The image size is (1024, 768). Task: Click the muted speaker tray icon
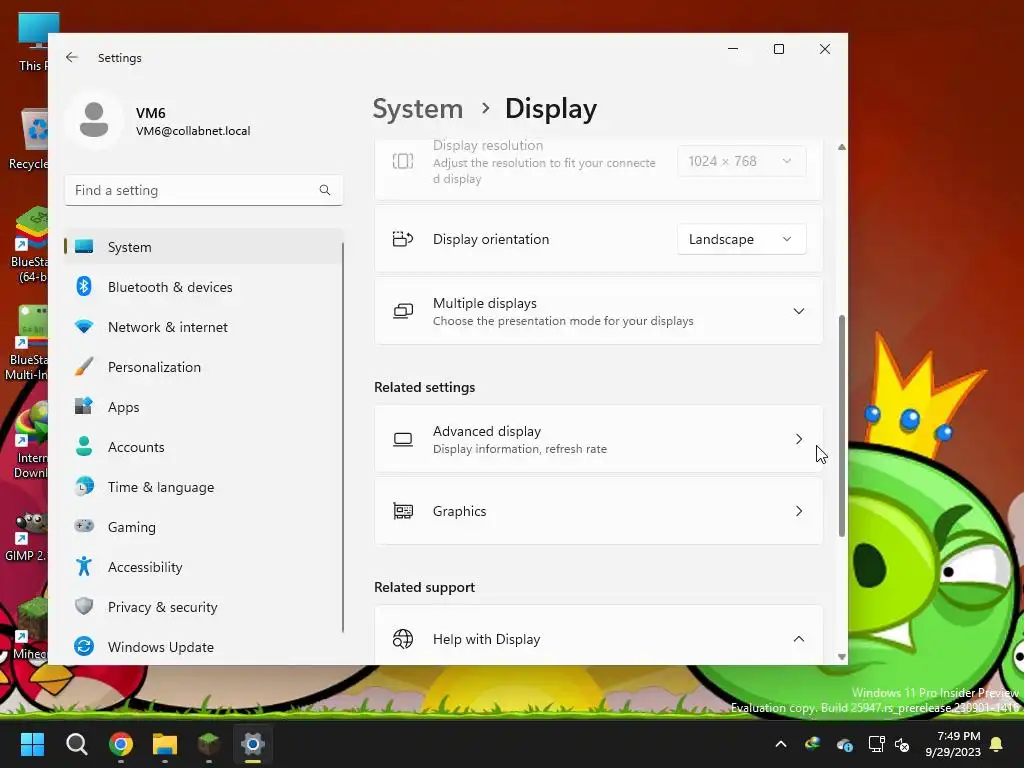(902, 744)
